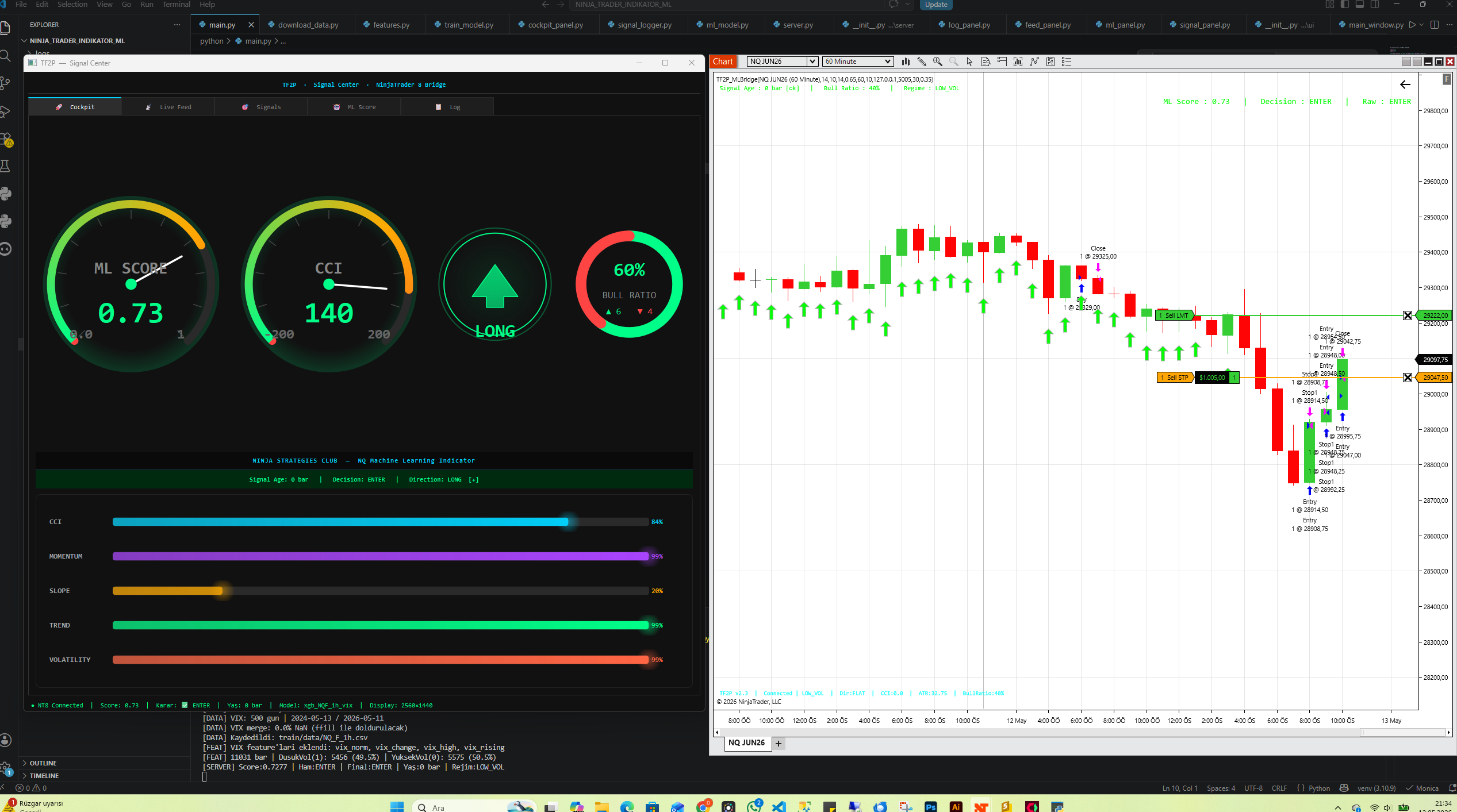Switch to the Live Feed tab
Viewport: 1457px width, 812px height.
tap(168, 107)
